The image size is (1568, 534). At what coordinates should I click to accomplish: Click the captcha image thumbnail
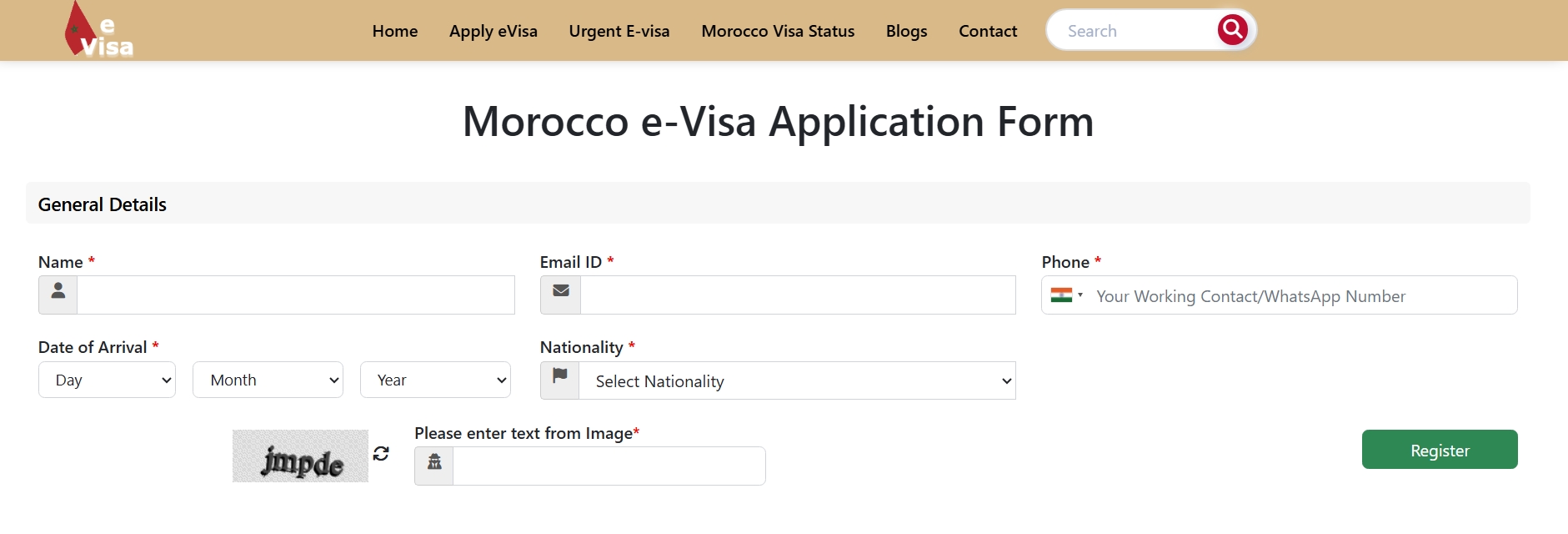tap(300, 456)
